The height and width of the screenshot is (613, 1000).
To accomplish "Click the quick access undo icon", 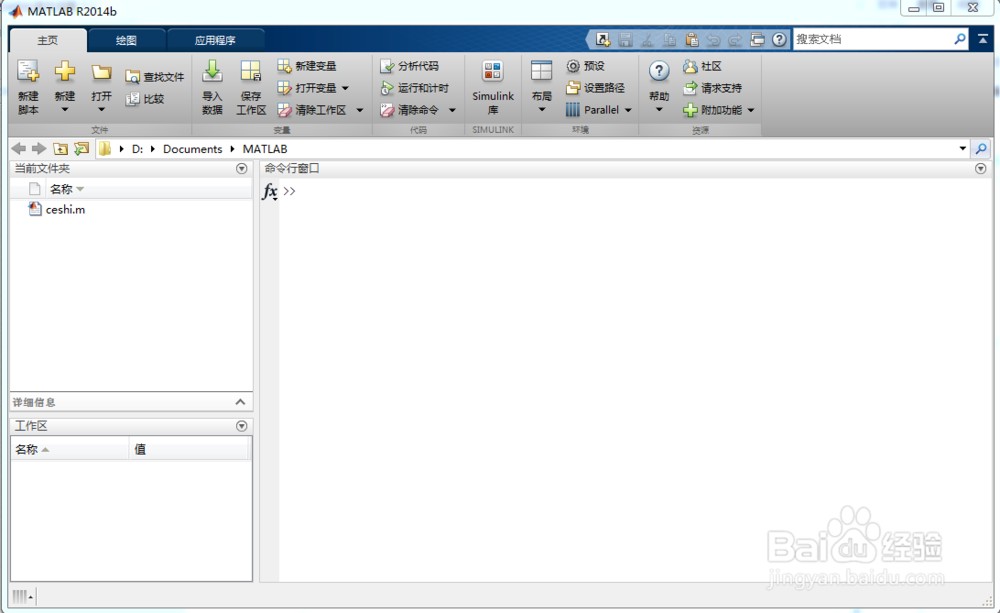I will [x=713, y=40].
